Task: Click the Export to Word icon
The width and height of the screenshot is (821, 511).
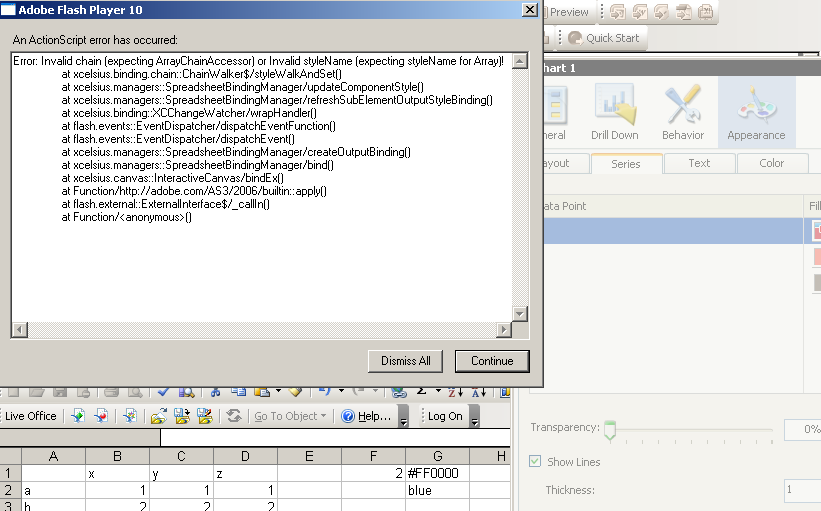Action: pyautogui.click(x=640, y=12)
